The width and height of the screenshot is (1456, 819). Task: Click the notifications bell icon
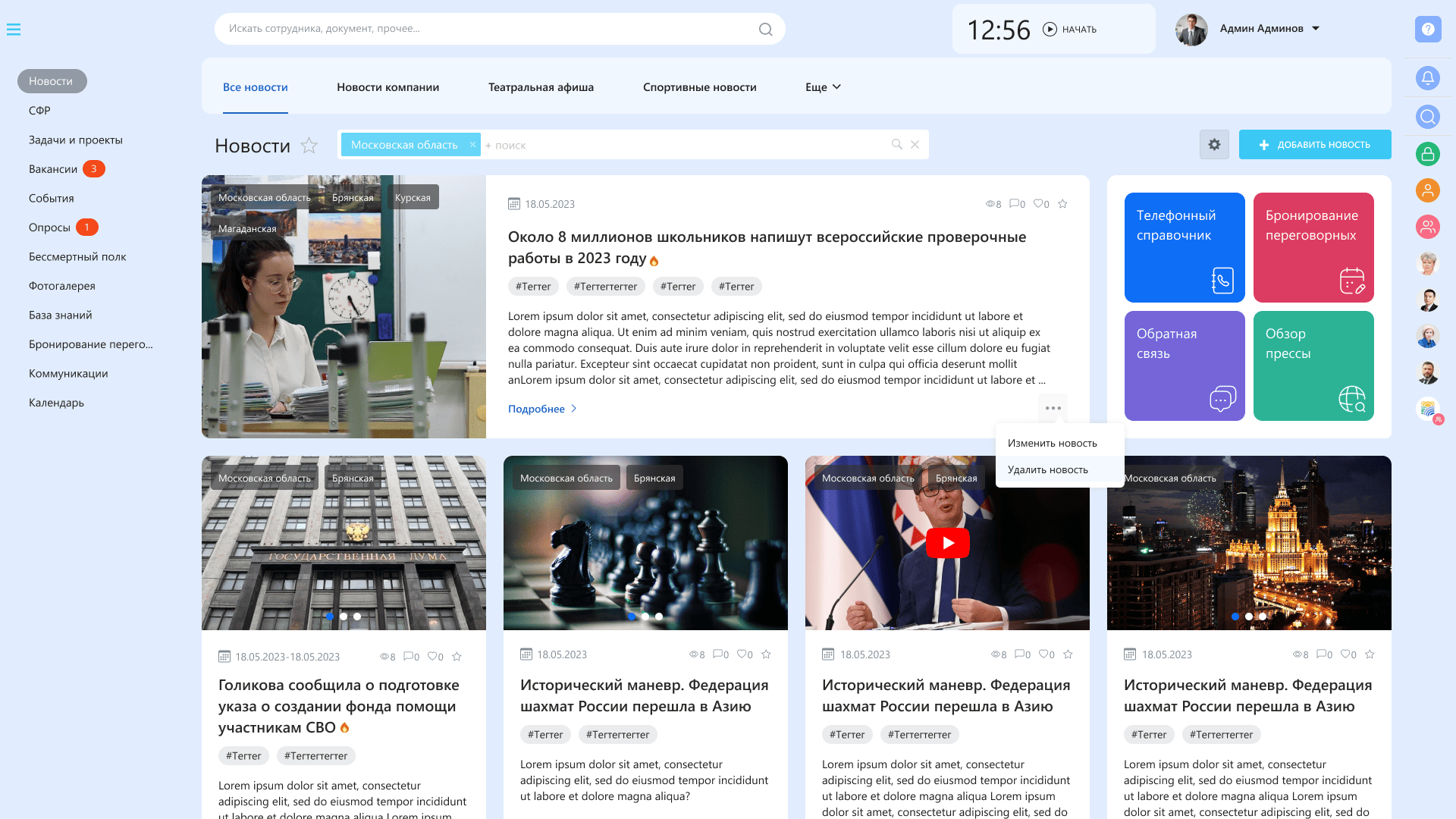click(1428, 78)
